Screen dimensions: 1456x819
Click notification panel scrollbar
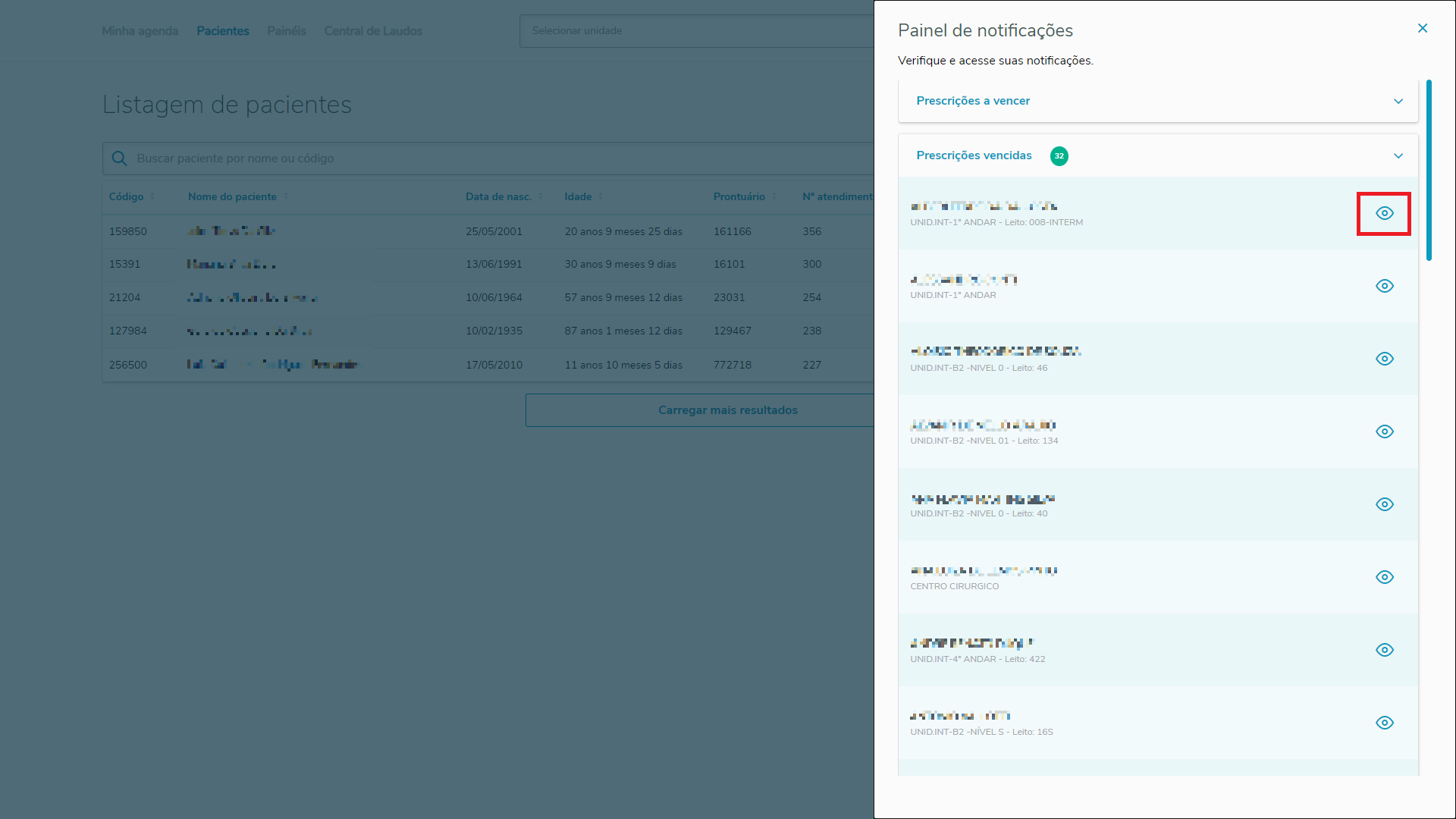tap(1429, 171)
